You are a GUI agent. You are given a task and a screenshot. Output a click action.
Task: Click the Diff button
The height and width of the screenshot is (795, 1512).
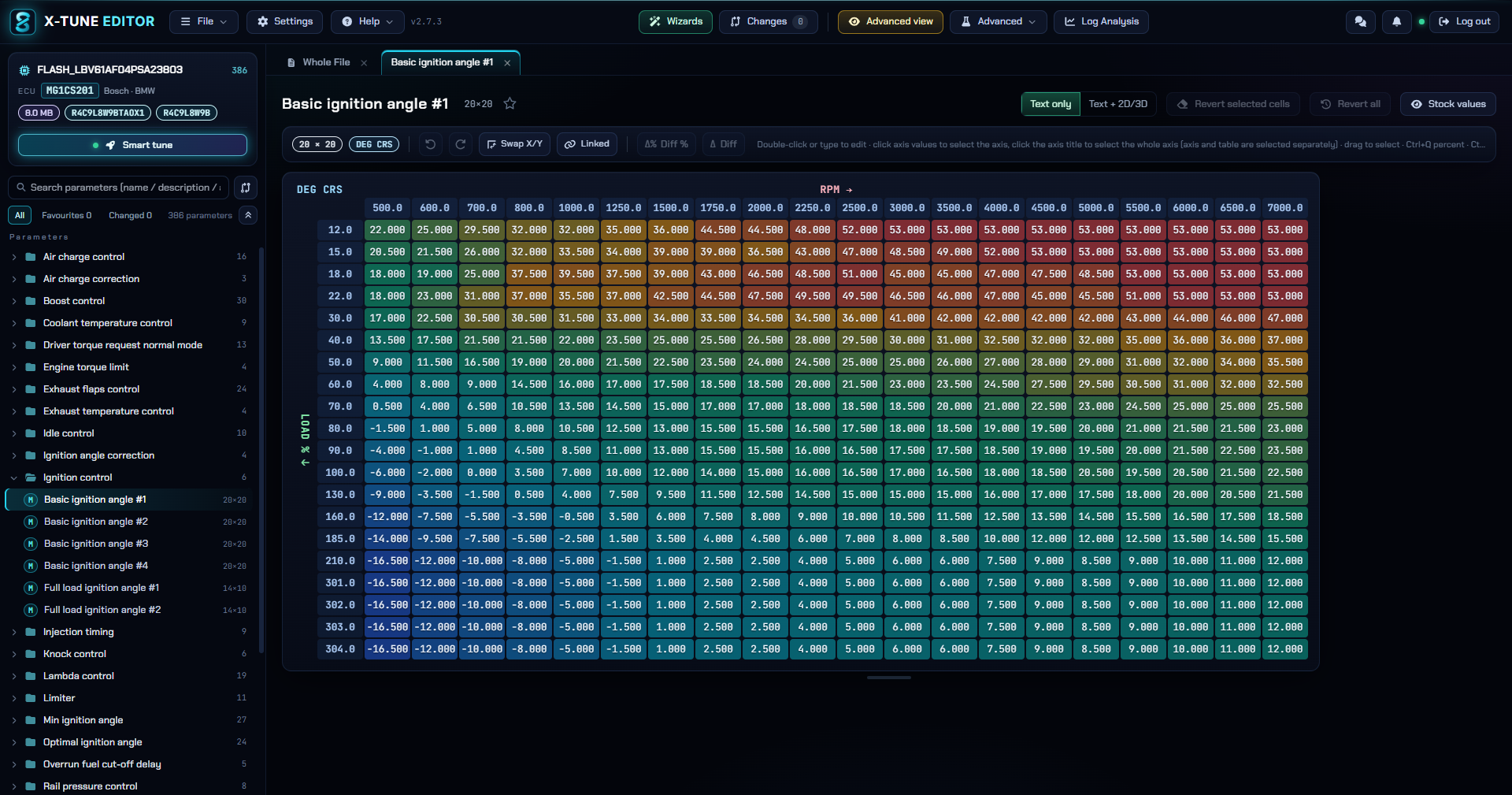coord(723,144)
